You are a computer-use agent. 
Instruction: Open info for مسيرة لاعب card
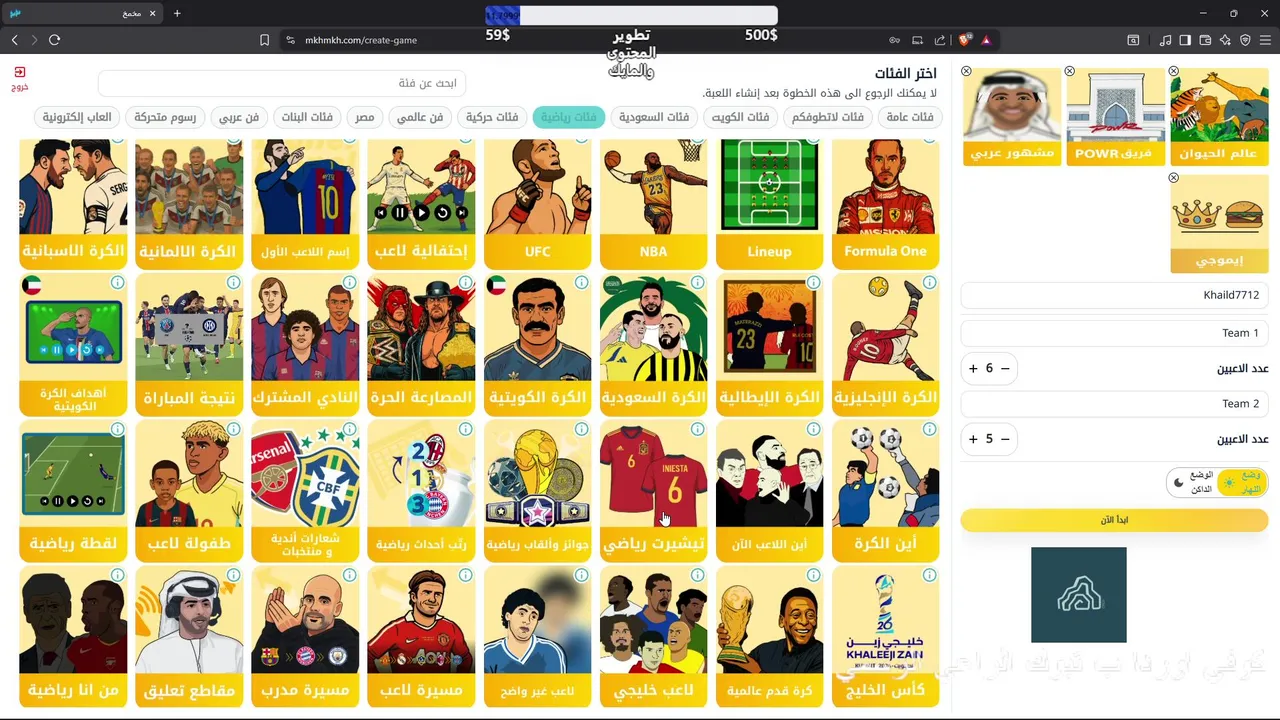tap(466, 575)
